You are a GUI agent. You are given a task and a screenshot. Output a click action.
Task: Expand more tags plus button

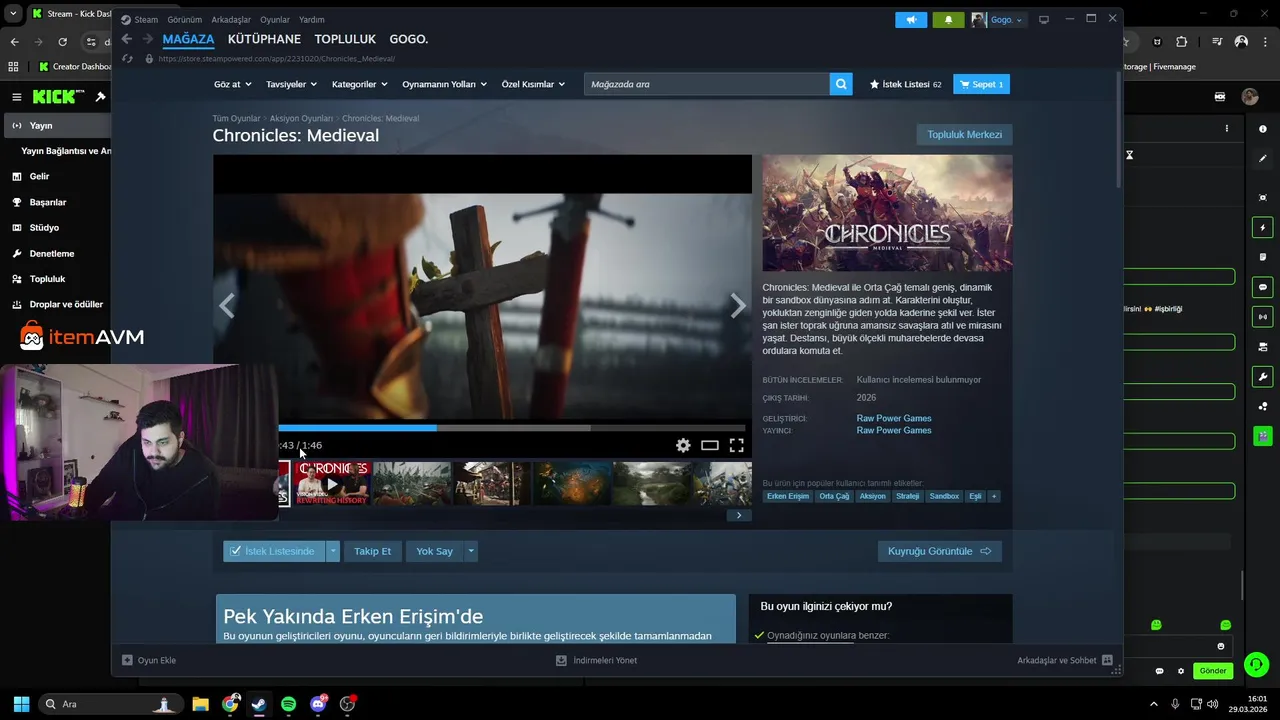coord(993,496)
